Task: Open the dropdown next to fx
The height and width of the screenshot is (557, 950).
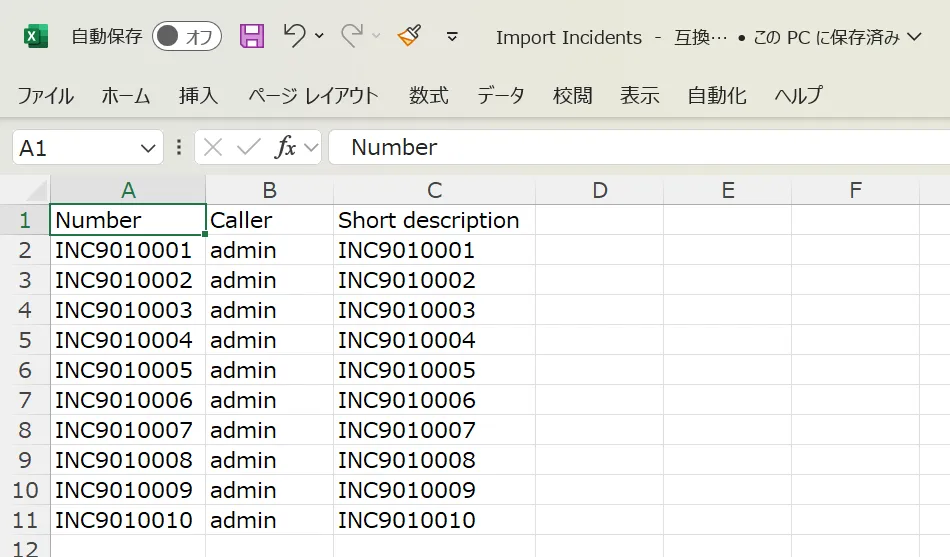Action: click(311, 147)
